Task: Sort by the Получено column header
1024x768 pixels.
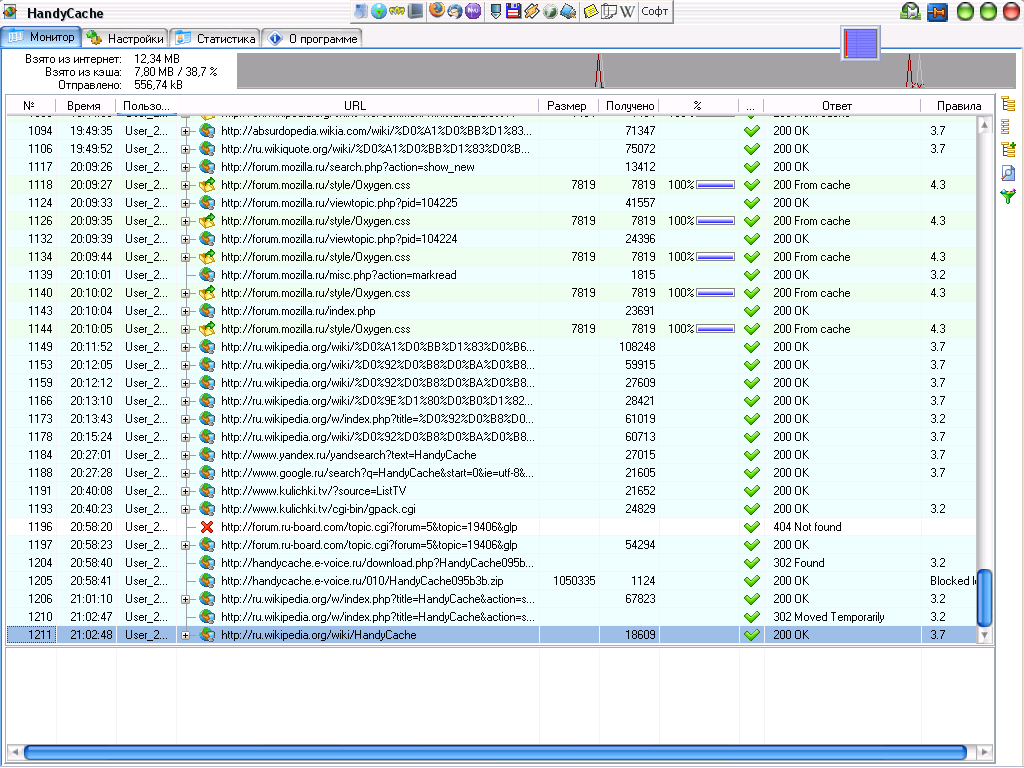Action: (629, 106)
